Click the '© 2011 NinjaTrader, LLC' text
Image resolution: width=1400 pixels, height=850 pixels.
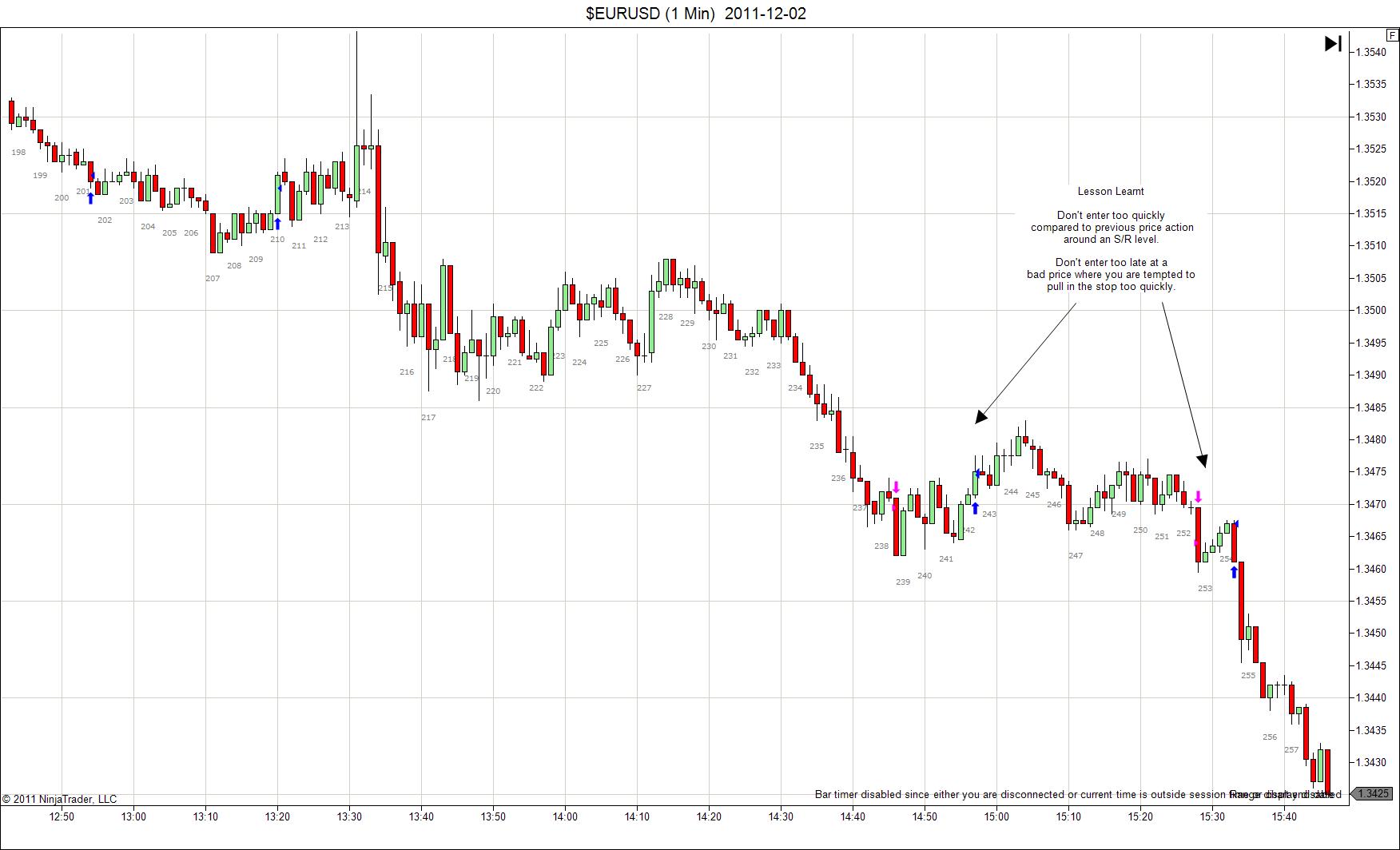(60, 799)
